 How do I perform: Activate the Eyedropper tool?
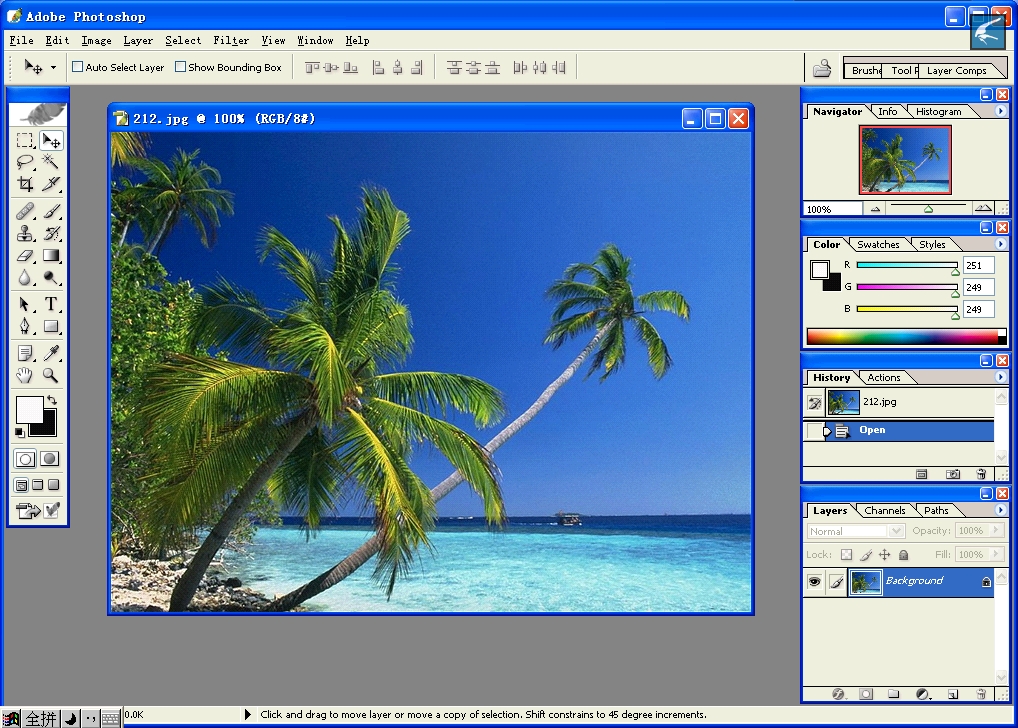click(x=51, y=353)
